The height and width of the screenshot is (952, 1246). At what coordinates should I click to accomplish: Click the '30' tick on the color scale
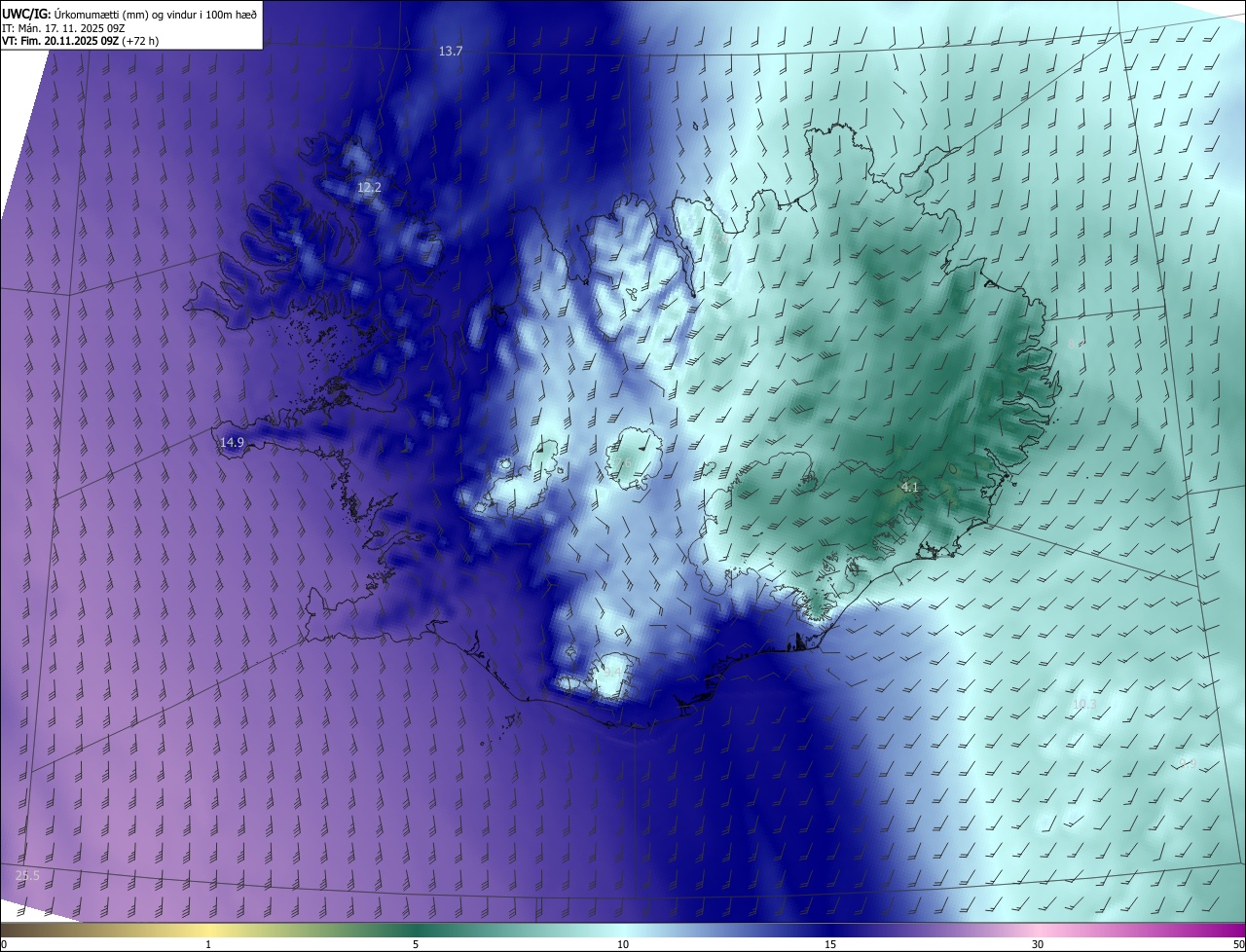click(x=1038, y=945)
